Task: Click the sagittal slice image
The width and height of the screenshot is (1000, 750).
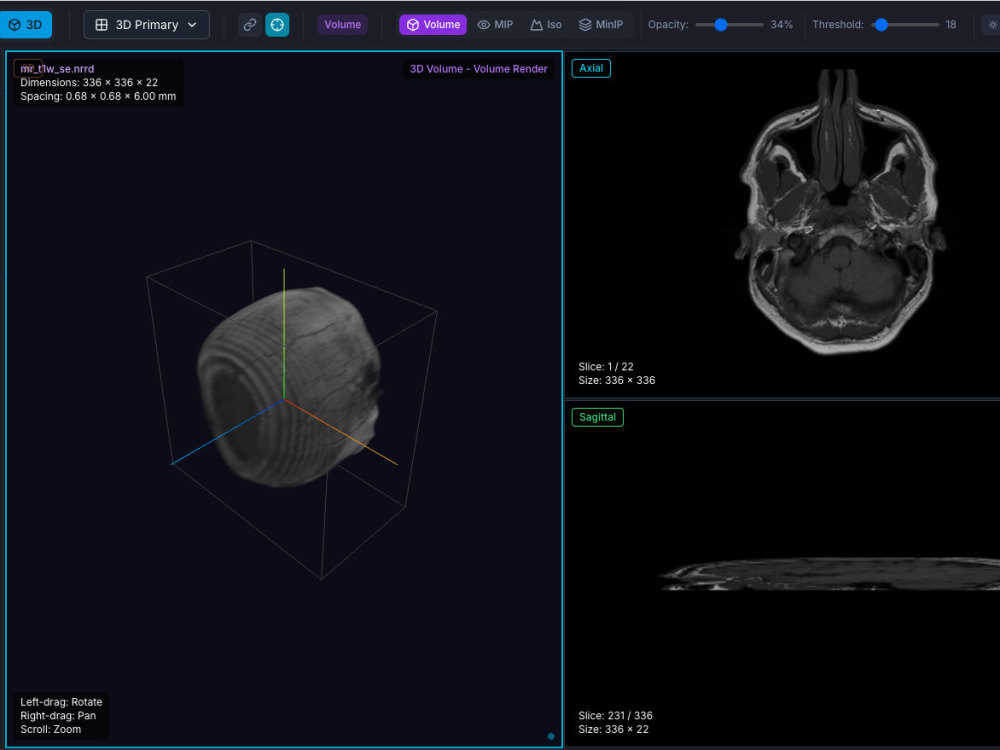Action: pyautogui.click(x=829, y=574)
